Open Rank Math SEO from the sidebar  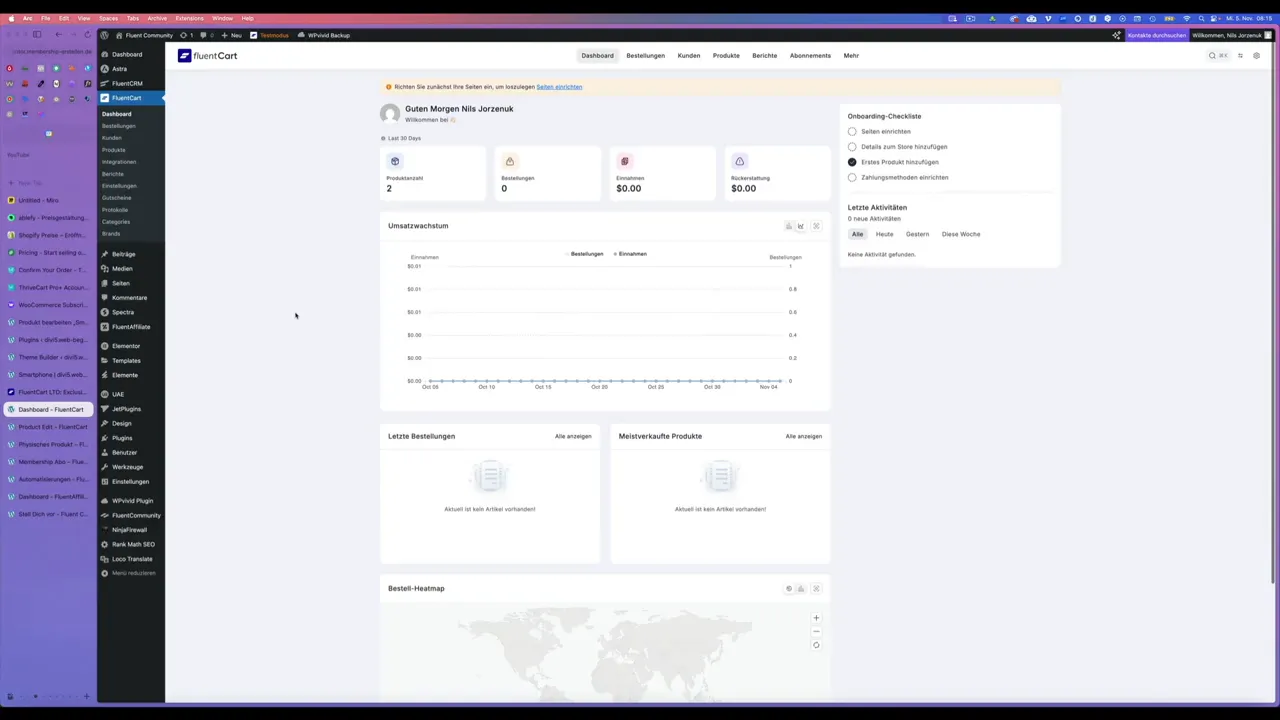[x=133, y=543]
